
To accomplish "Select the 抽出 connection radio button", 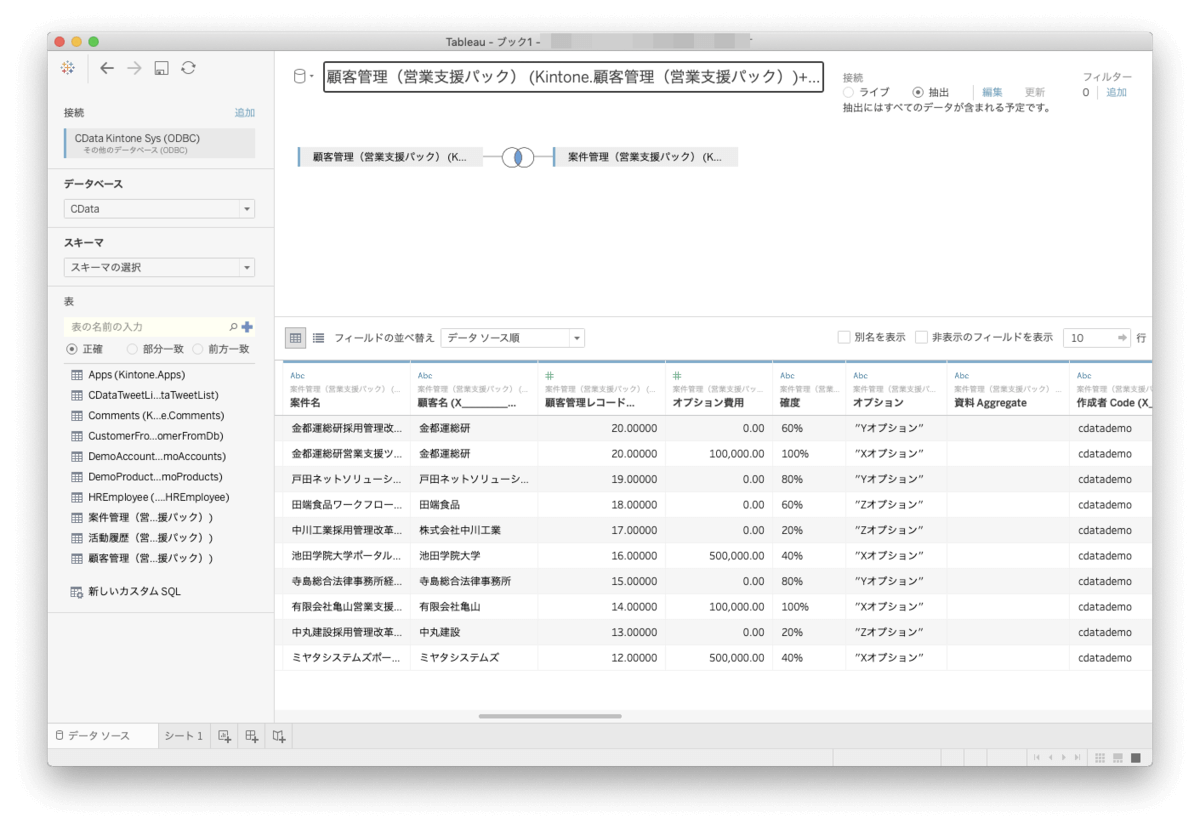I will 918,92.
